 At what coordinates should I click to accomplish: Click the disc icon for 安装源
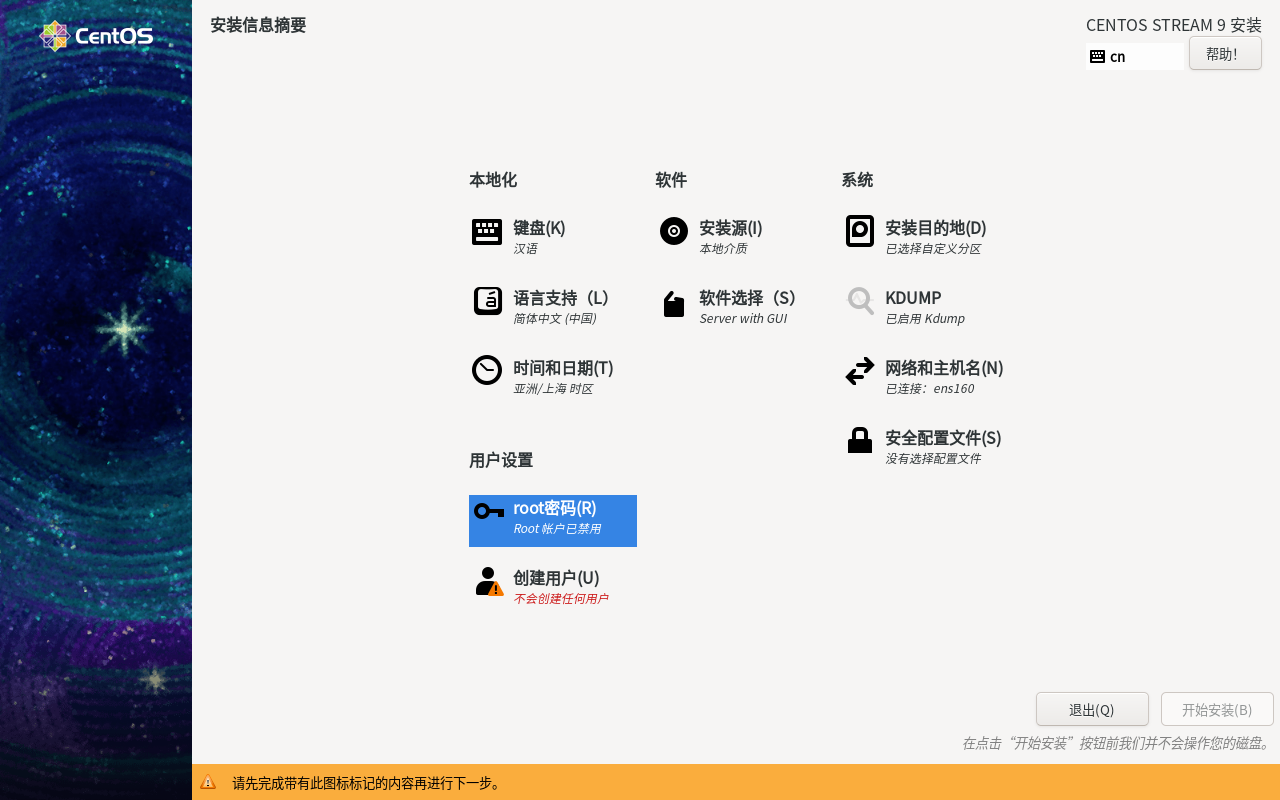[674, 231]
